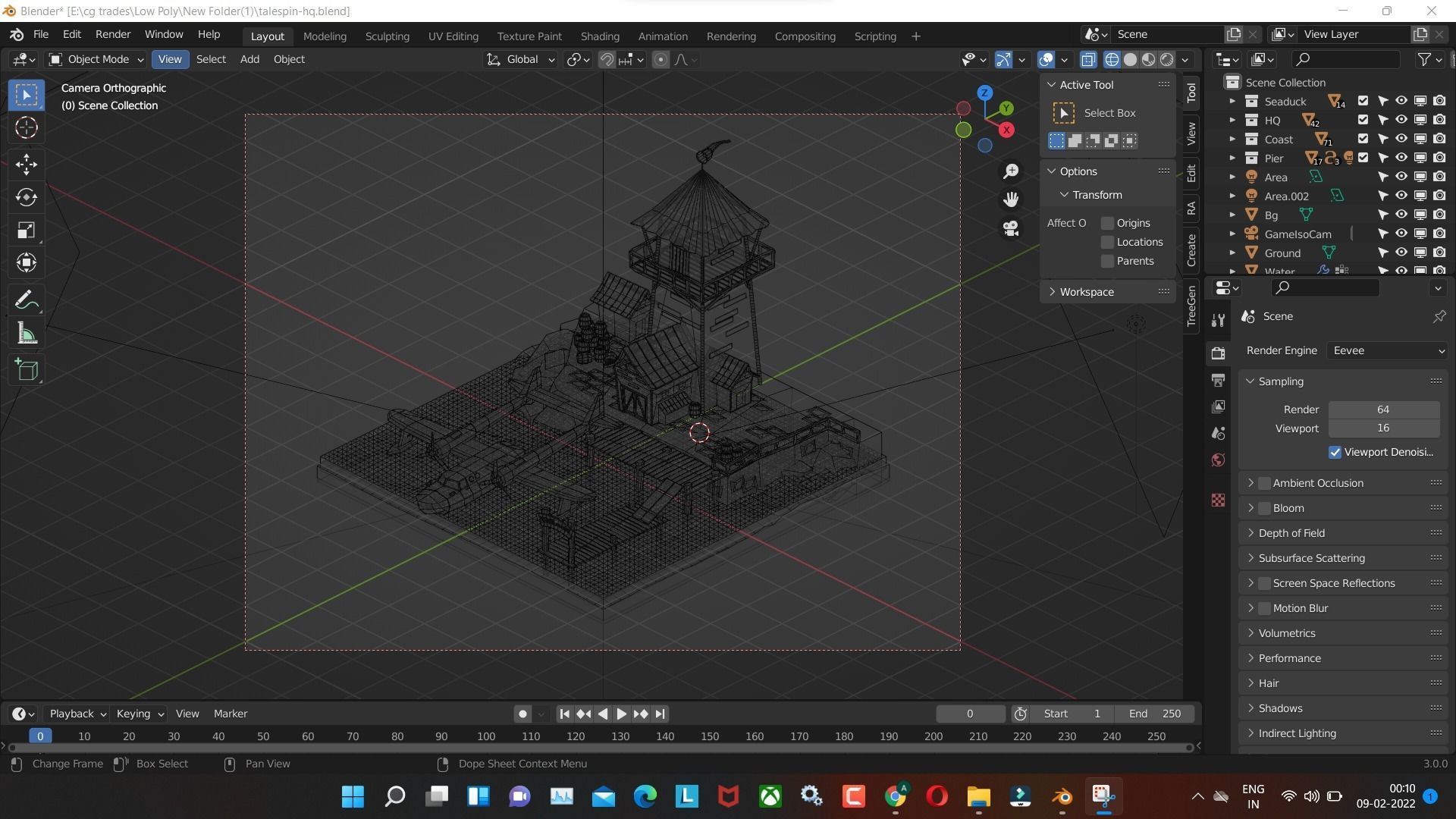Open the File menu
The height and width of the screenshot is (819, 1456).
(41, 35)
